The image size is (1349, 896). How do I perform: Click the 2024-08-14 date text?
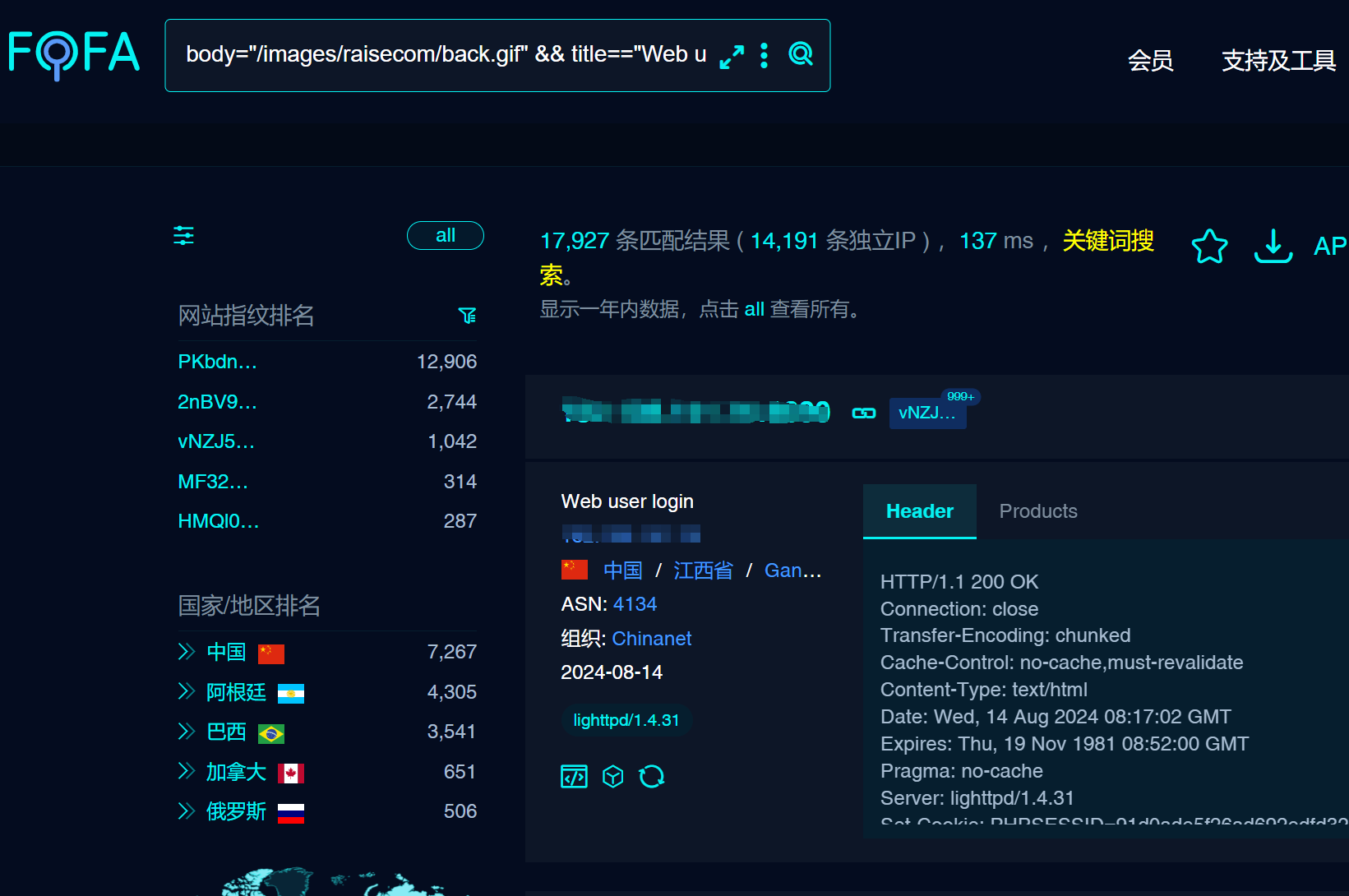(612, 672)
